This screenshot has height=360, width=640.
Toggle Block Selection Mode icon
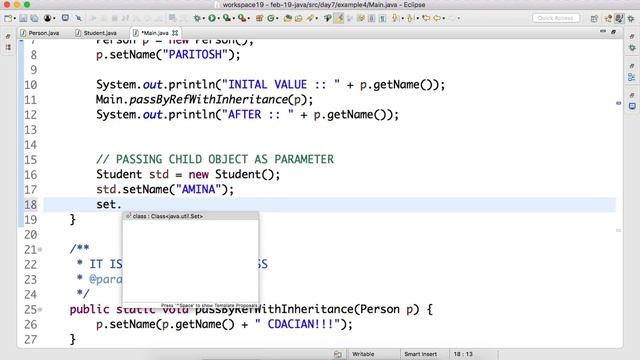(x=371, y=18)
